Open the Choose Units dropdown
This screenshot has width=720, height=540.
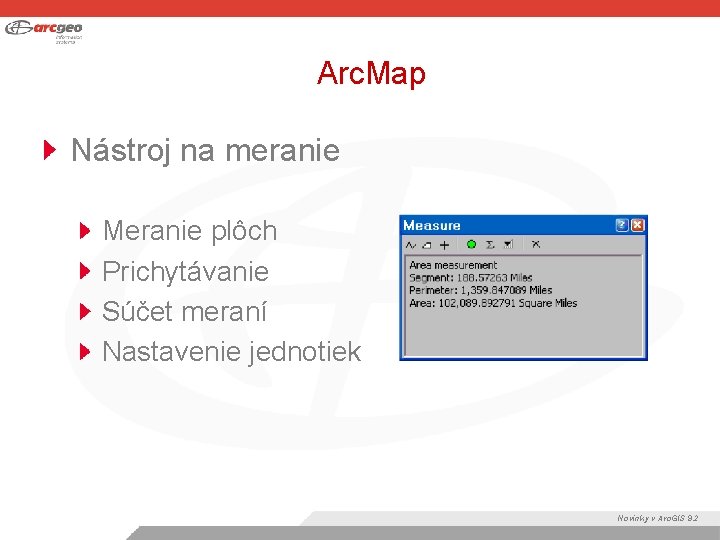click(508, 245)
